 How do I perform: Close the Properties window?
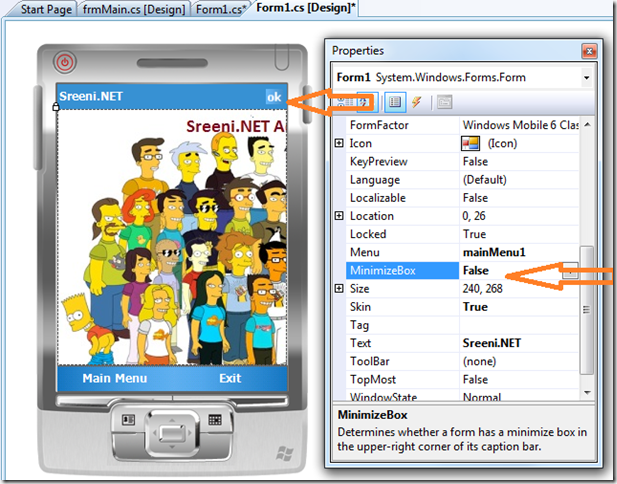(589, 51)
